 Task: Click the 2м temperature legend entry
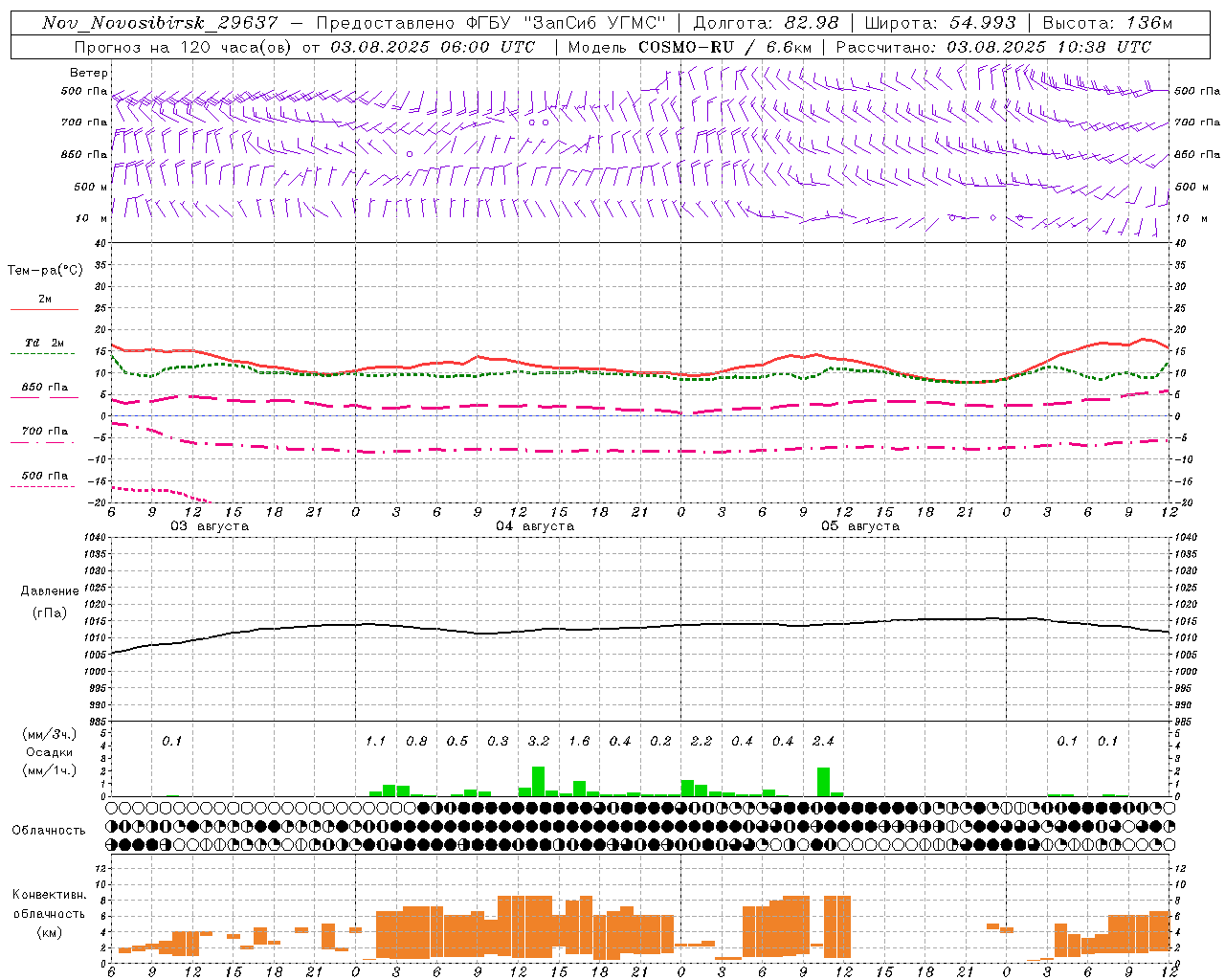[x=45, y=299]
